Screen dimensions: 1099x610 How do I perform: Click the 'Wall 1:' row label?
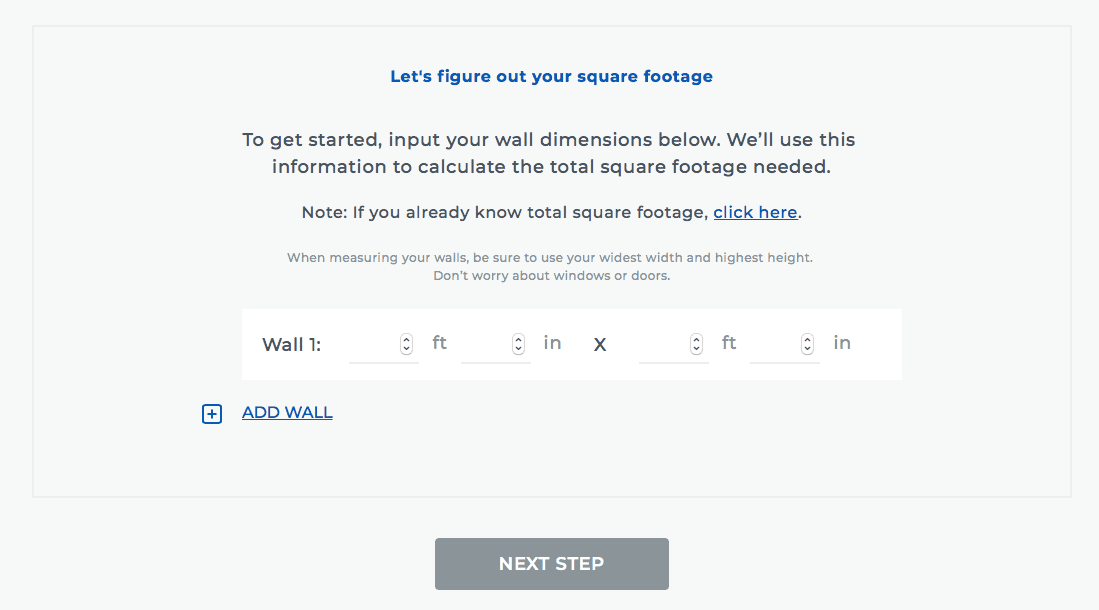291,345
